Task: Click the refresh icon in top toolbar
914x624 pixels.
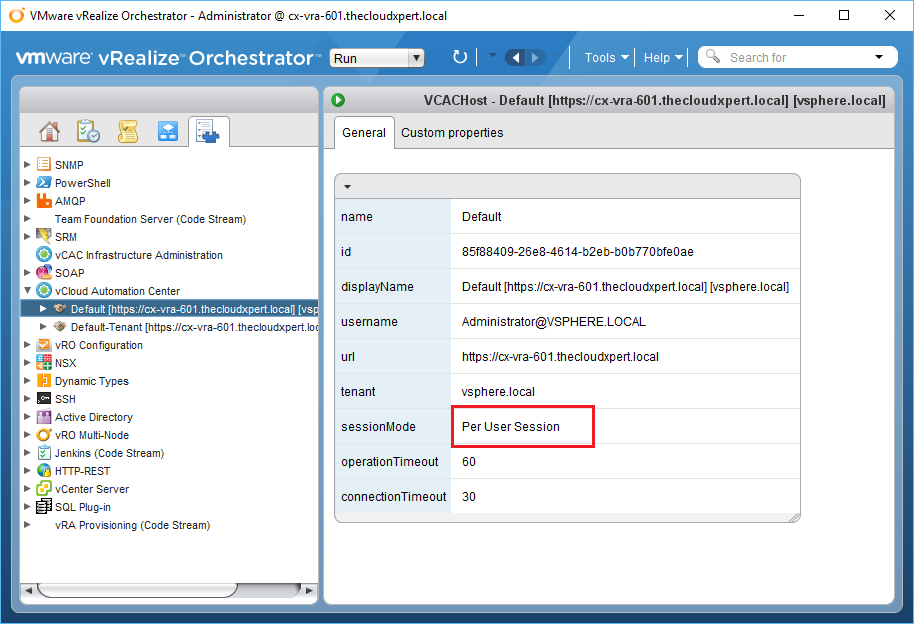Action: pos(460,57)
